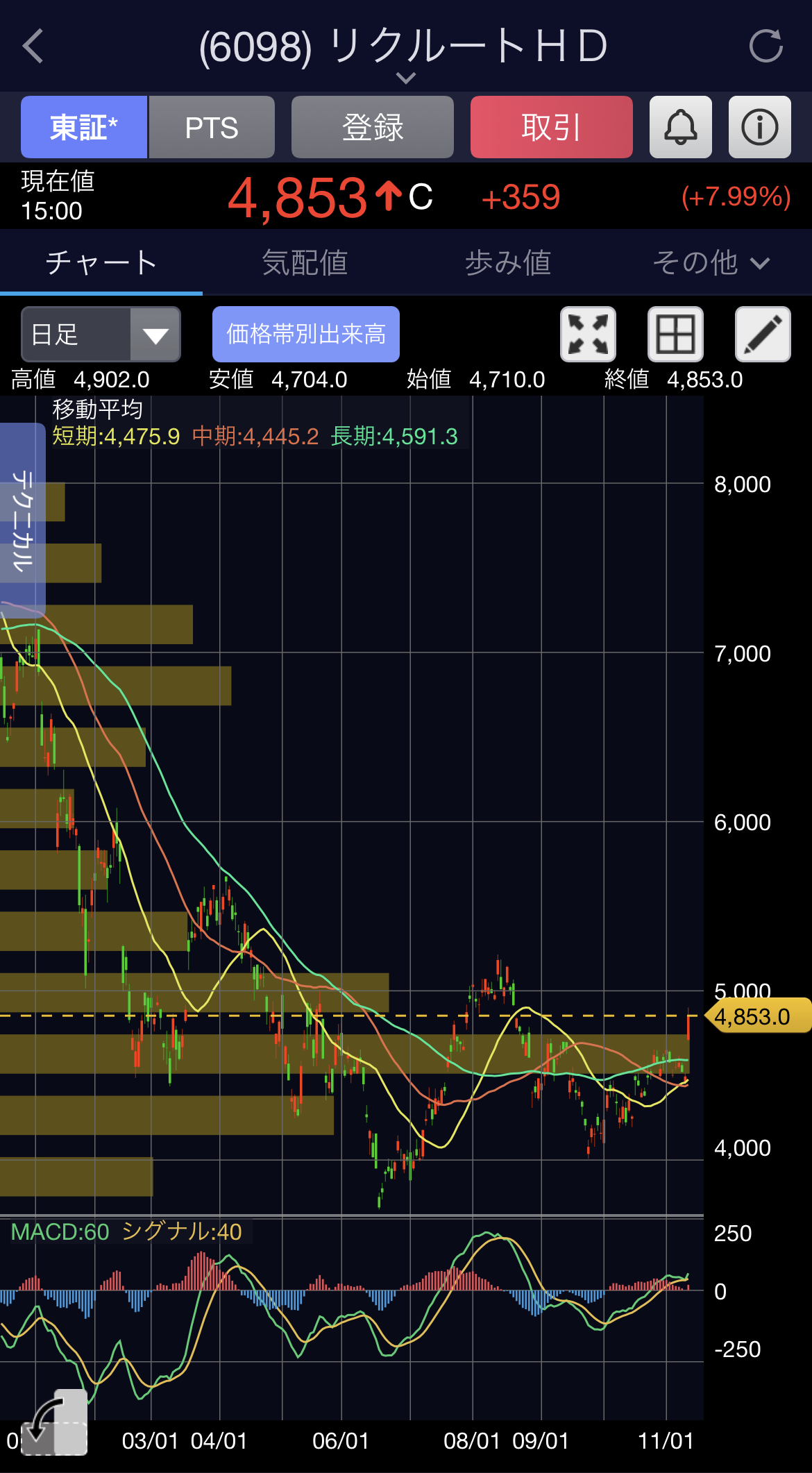Switch to the 気配値 tab
The image size is (812, 1473).
(x=305, y=263)
